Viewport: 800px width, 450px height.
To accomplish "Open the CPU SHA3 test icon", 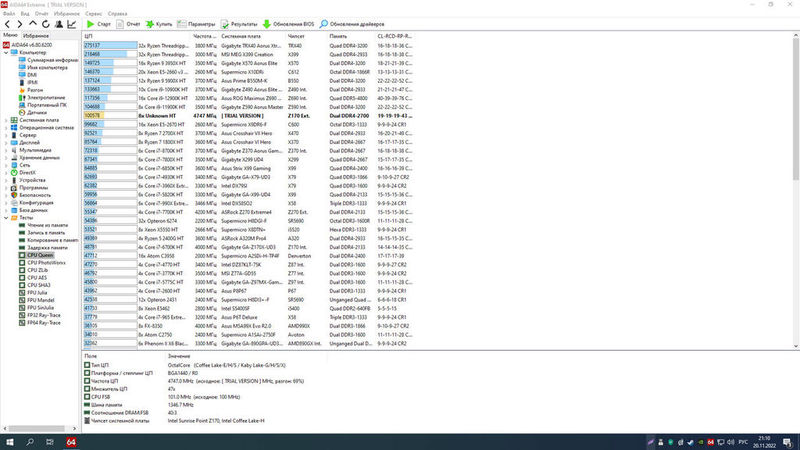I will [x=22, y=285].
